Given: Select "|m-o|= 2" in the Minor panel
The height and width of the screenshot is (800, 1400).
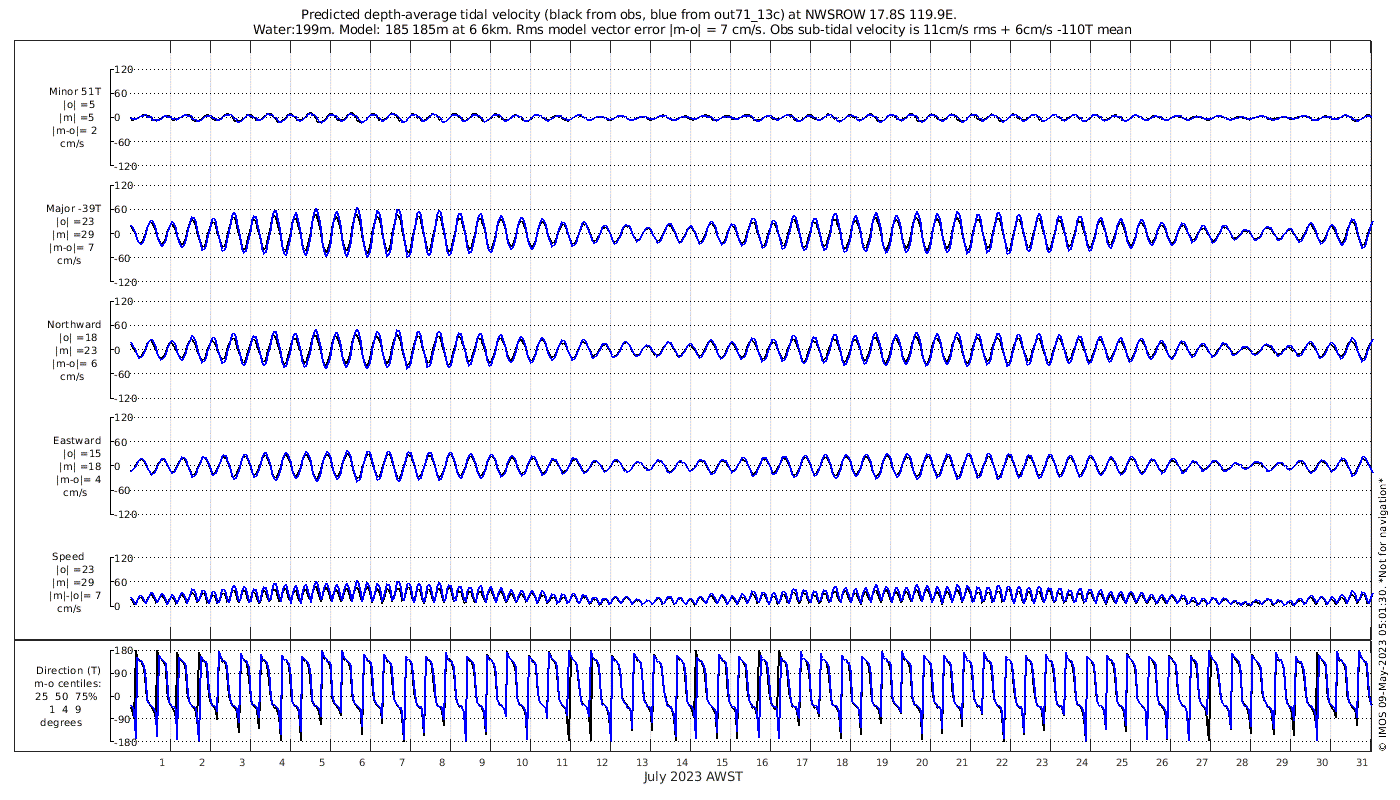Looking at the screenshot, I should pyautogui.click(x=75, y=131).
